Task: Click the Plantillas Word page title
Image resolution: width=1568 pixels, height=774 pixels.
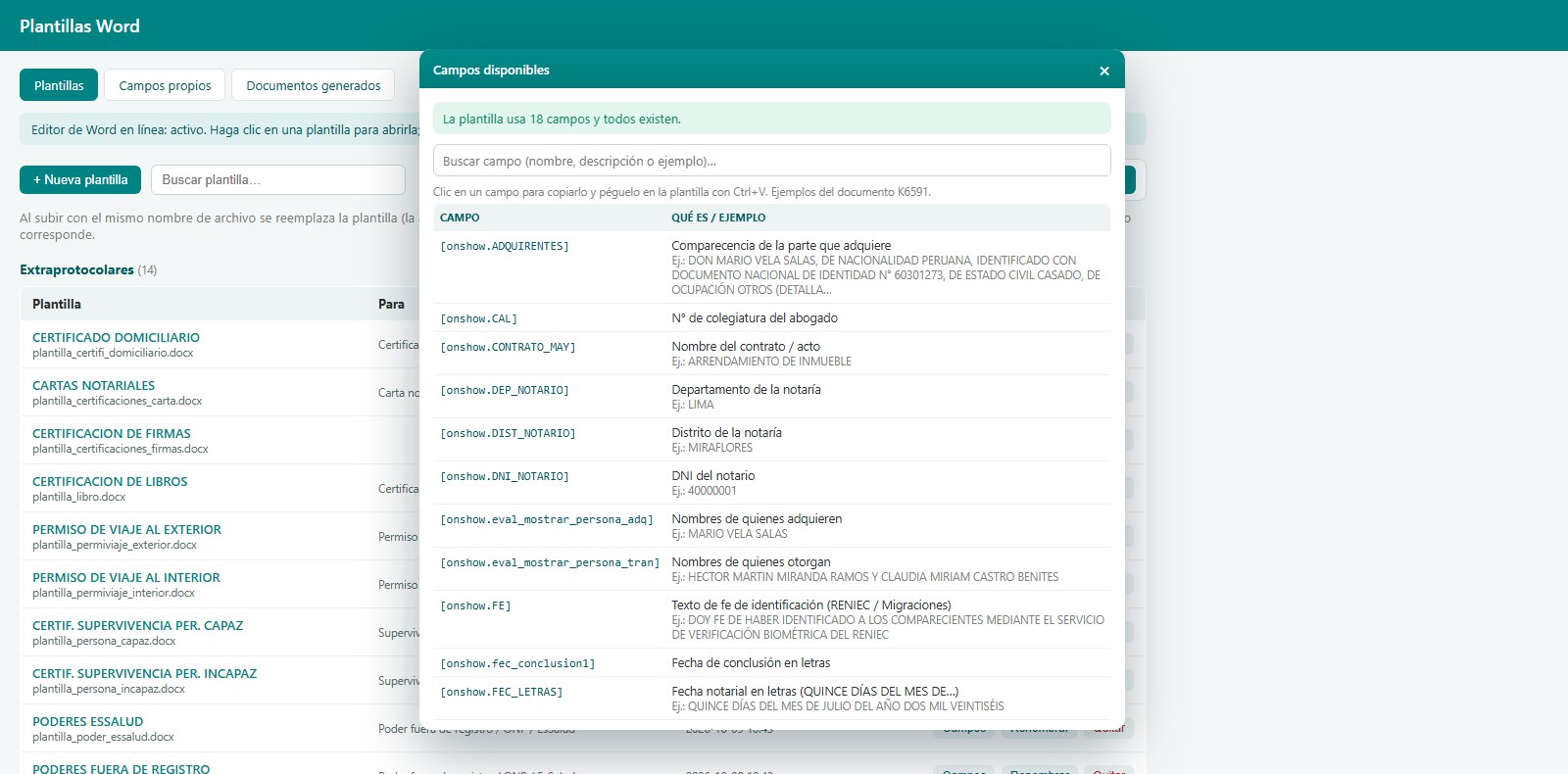Action: click(79, 25)
